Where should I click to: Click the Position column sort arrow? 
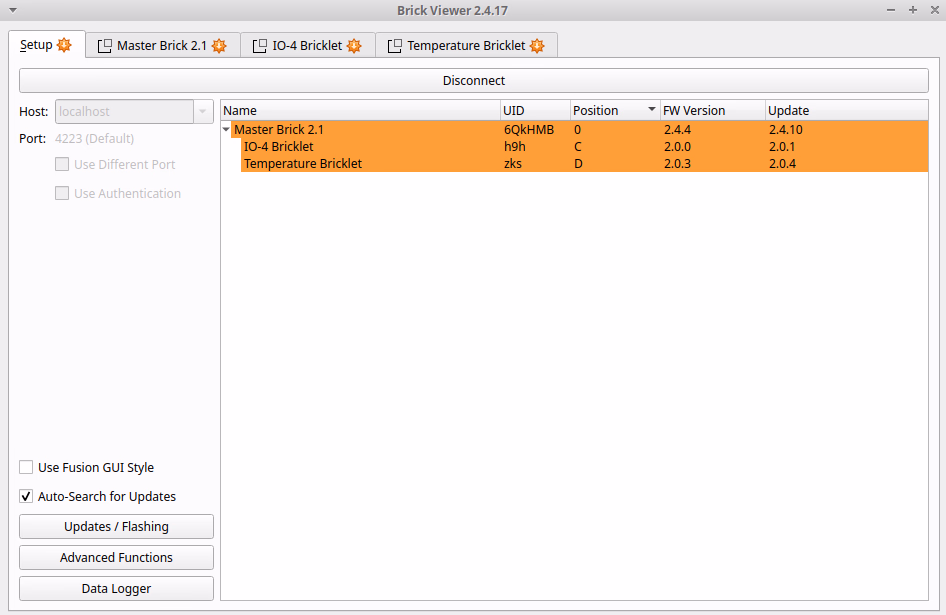pyautogui.click(x=652, y=110)
